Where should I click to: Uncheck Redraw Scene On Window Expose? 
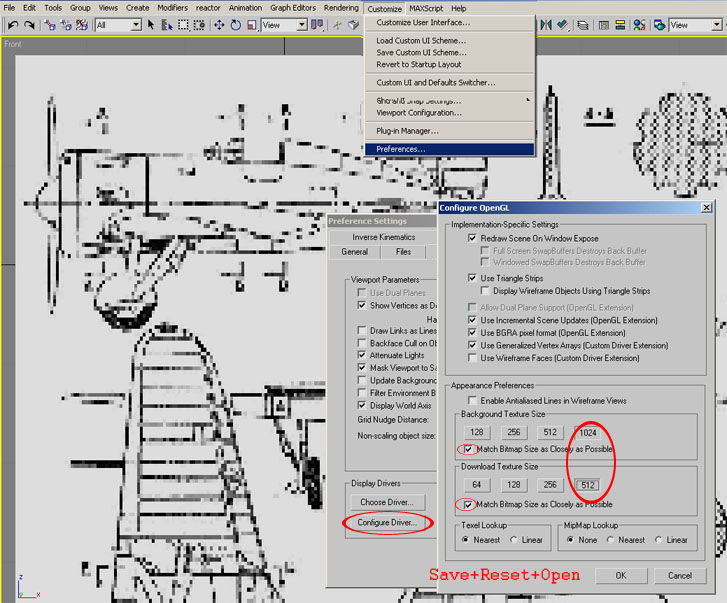(x=472, y=238)
